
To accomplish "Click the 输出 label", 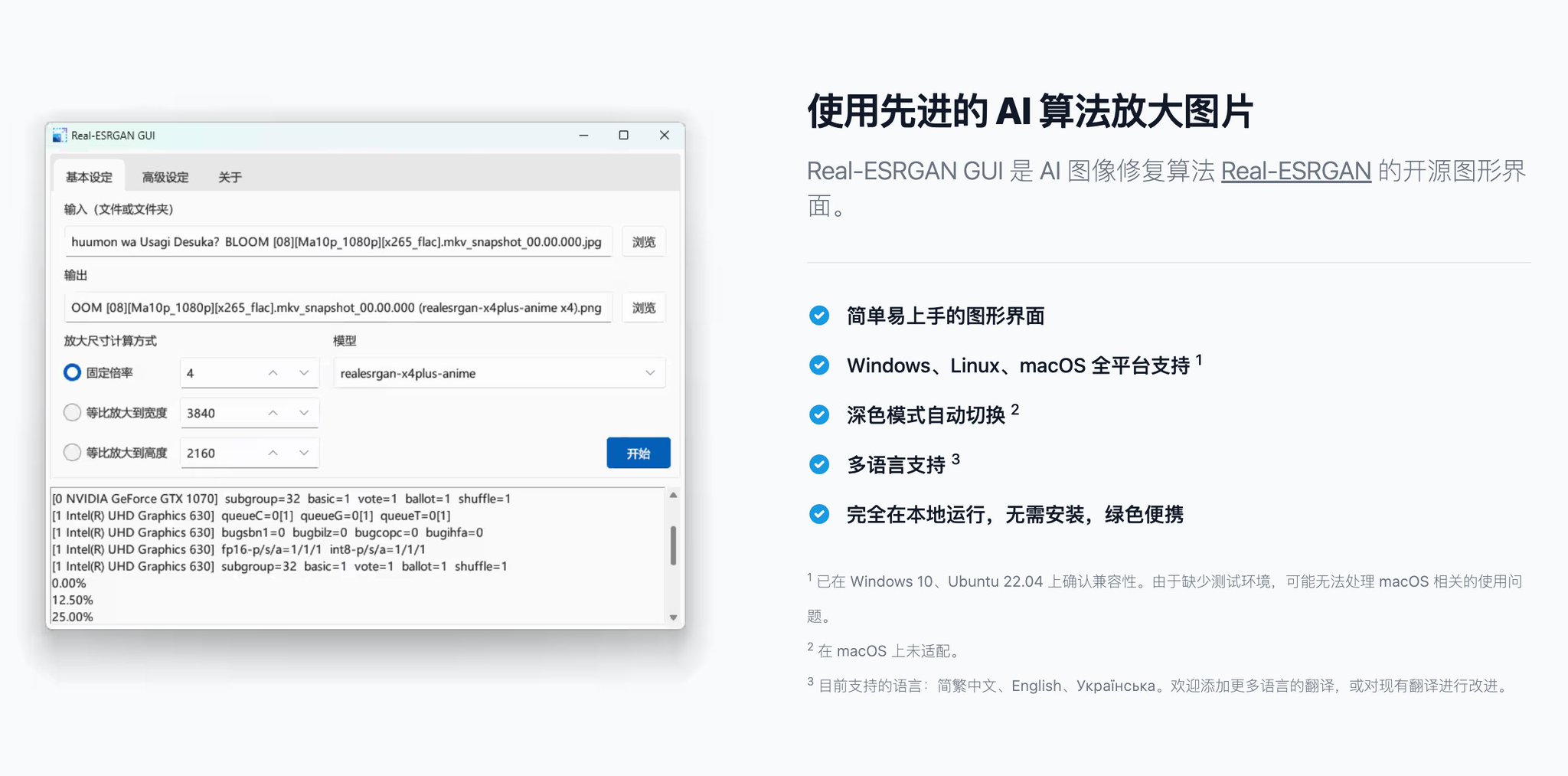I will 76,275.
